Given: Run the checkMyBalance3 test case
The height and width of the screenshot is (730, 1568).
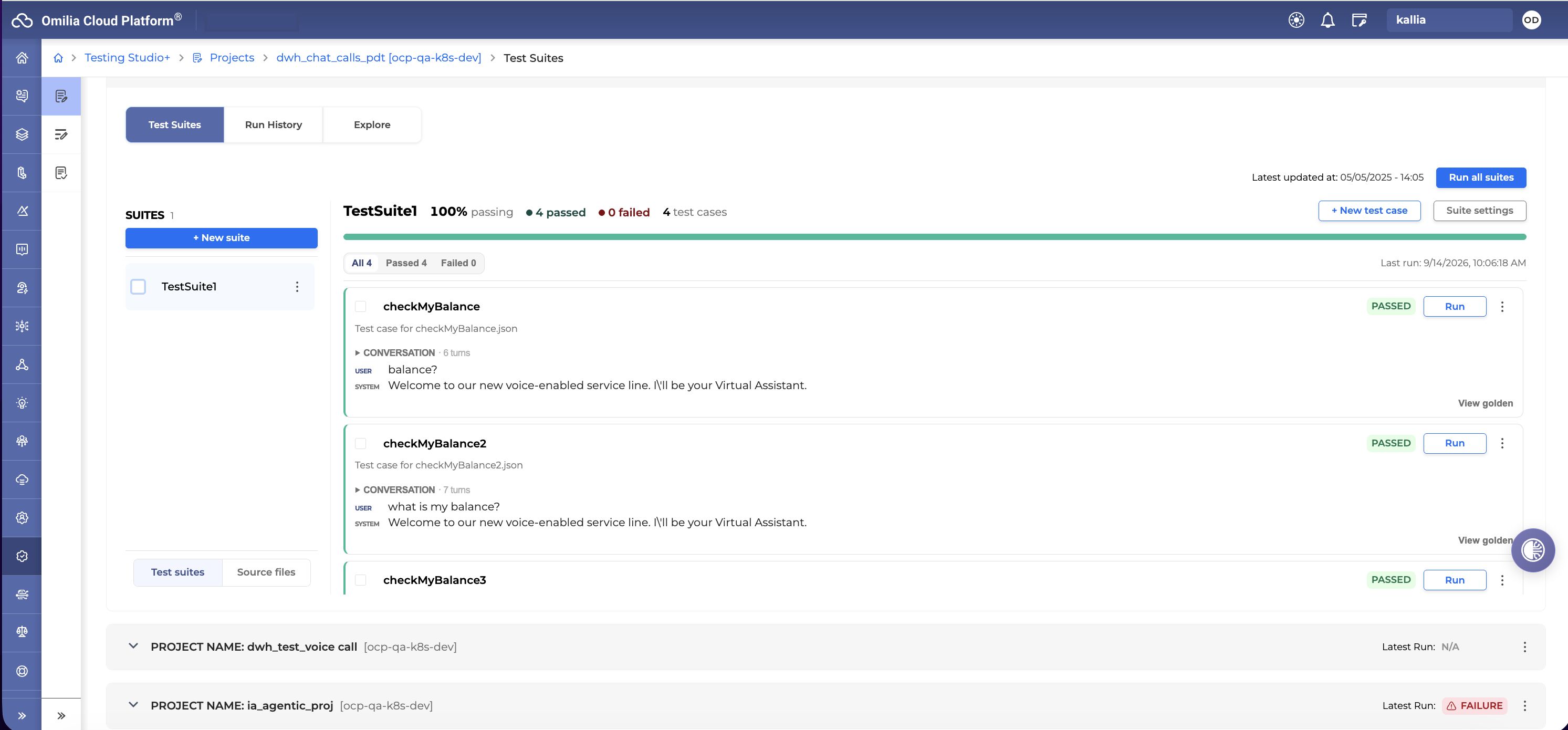Looking at the screenshot, I should pyautogui.click(x=1455, y=580).
